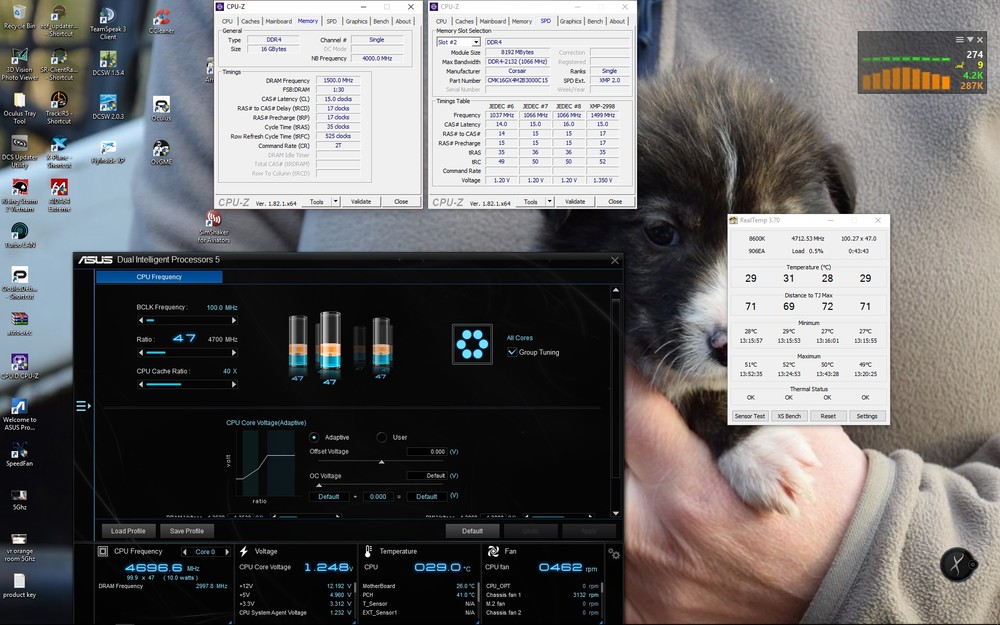This screenshot has height=625, width=1000.
Task: Click the All Cores five-dot icon
Action: click(x=472, y=344)
